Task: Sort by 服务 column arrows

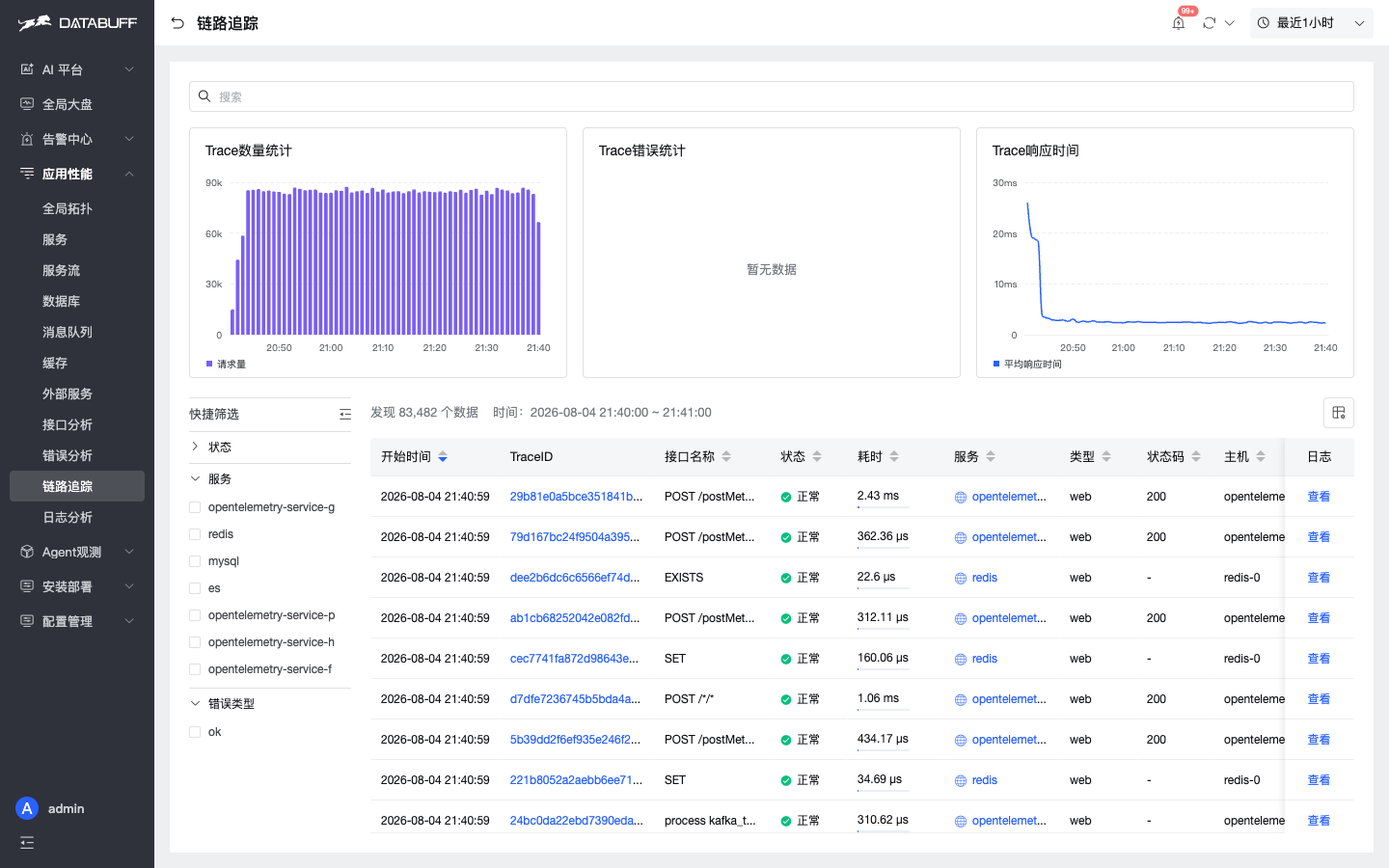Action: click(x=991, y=457)
